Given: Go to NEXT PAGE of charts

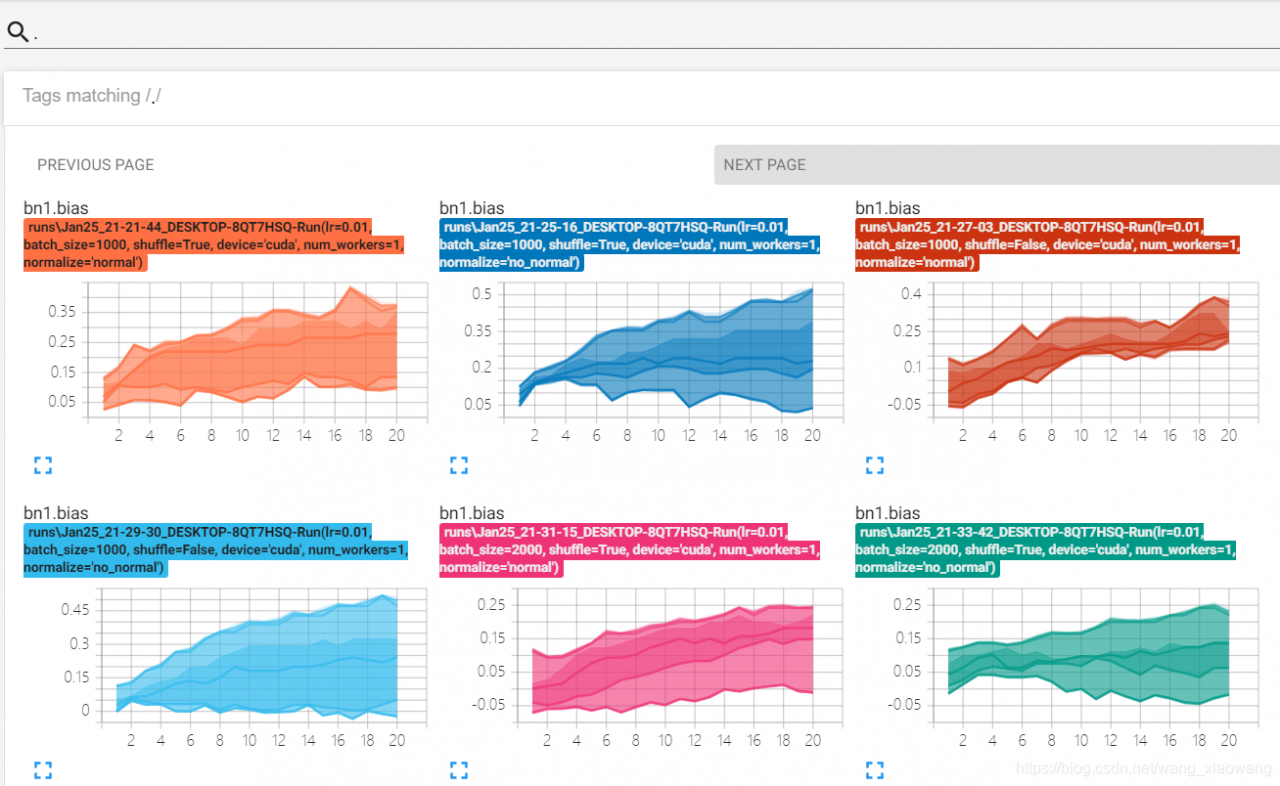Looking at the screenshot, I should (997, 165).
